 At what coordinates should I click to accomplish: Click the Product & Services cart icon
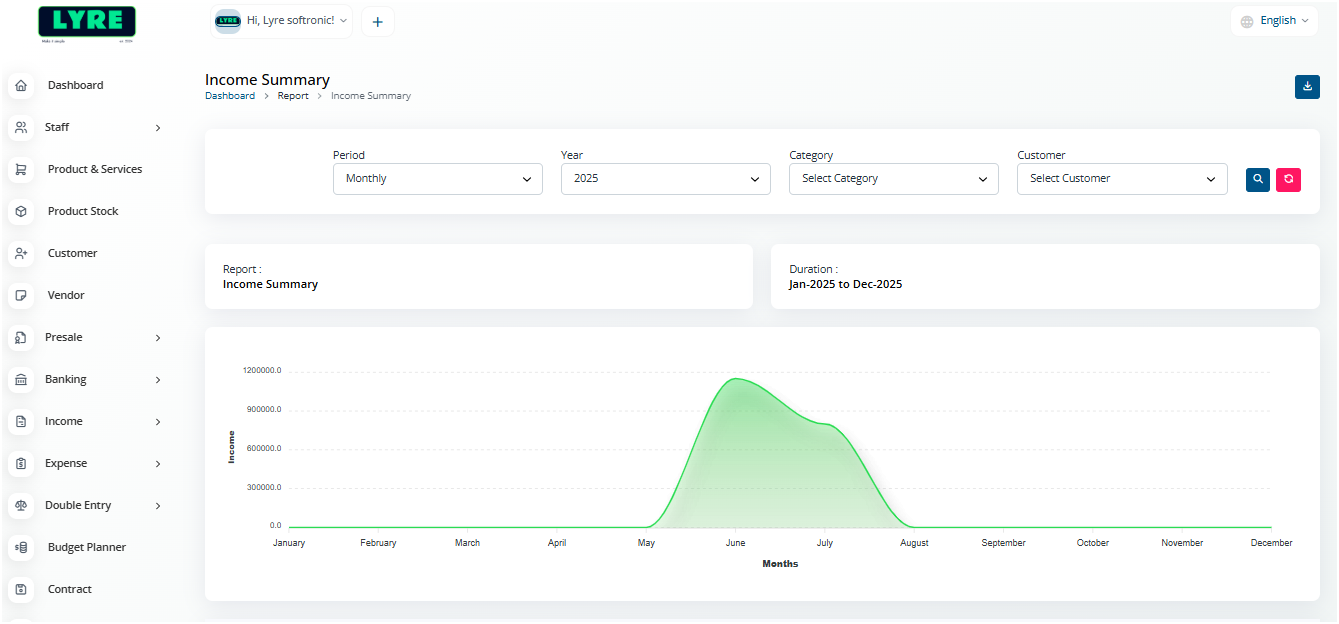(x=20, y=170)
